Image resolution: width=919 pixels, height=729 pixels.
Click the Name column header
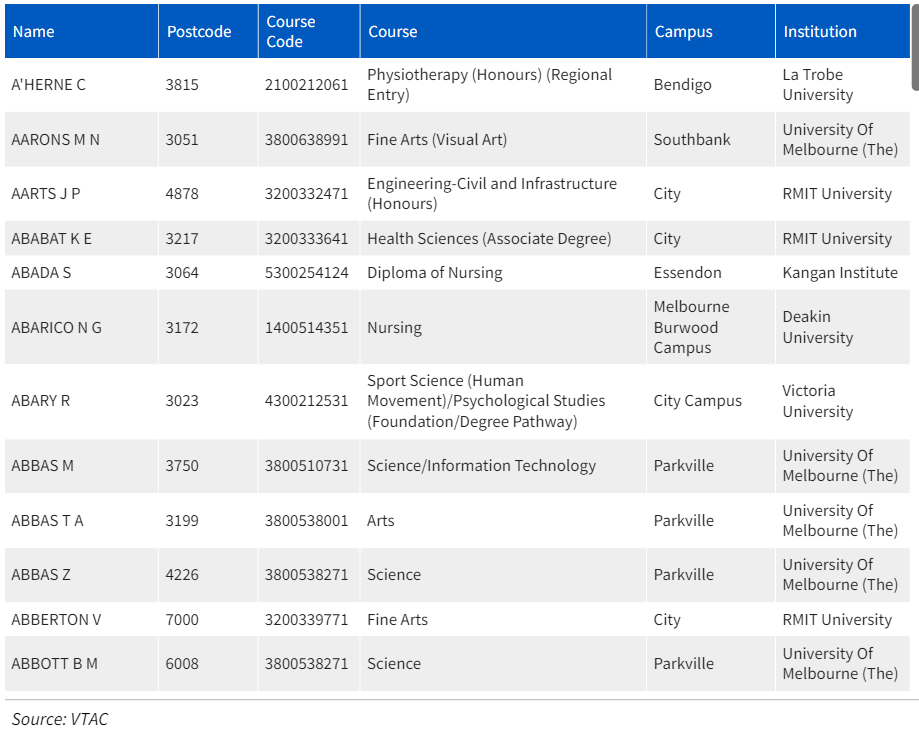pyautogui.click(x=33, y=32)
